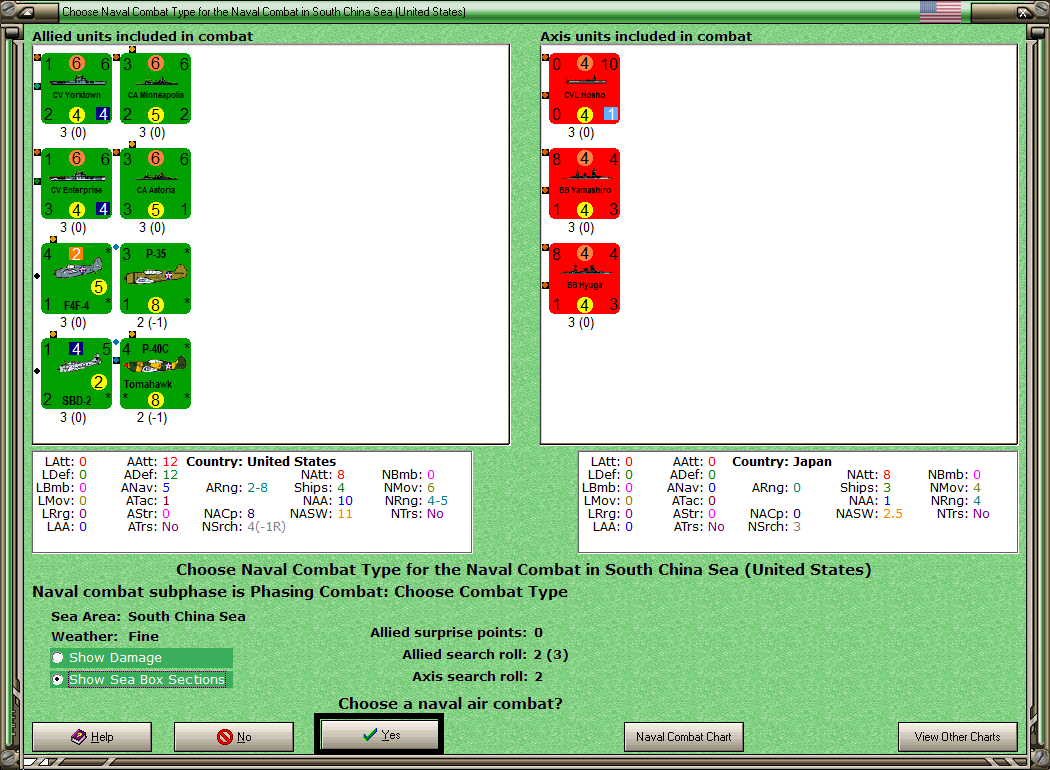
Task: Click the Axis search roll value
Action: point(538,676)
